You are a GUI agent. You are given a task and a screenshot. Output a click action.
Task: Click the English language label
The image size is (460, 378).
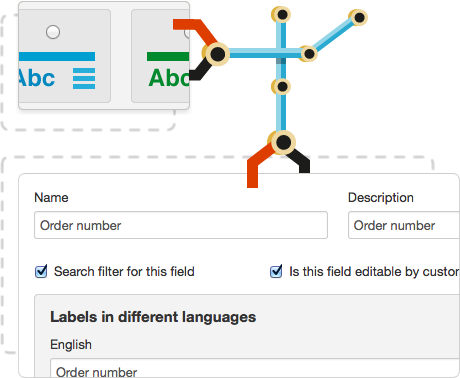pos(71,345)
